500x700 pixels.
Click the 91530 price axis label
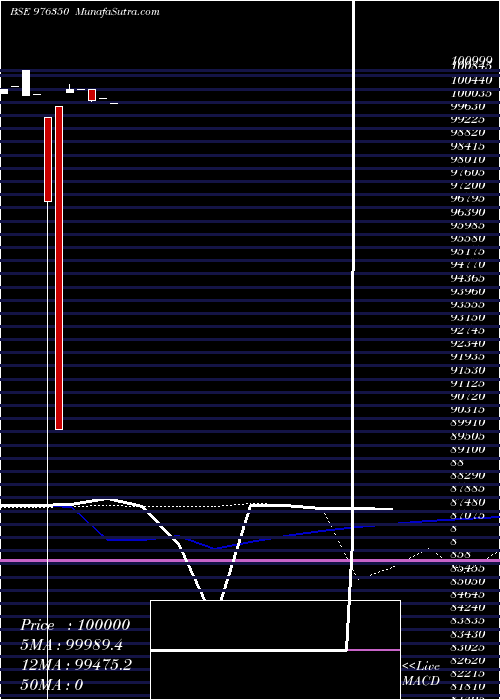469,370
